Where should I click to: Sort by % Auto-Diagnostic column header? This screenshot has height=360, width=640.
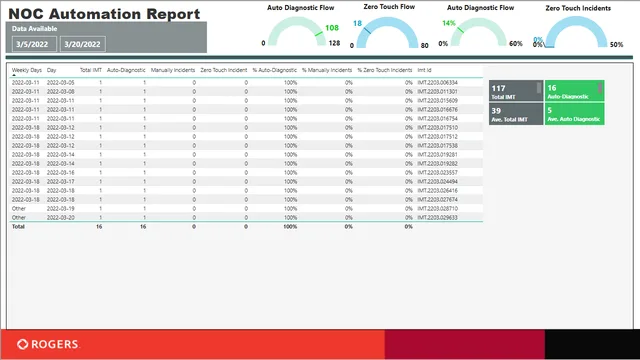point(275,70)
